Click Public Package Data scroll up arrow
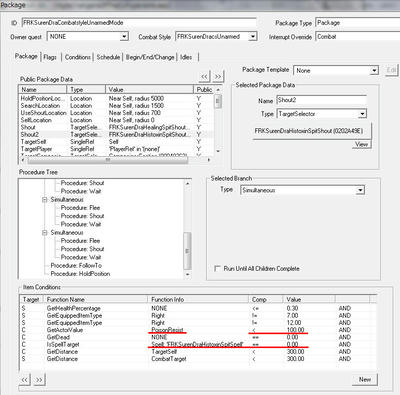400x395 pixels. pyautogui.click(x=218, y=89)
